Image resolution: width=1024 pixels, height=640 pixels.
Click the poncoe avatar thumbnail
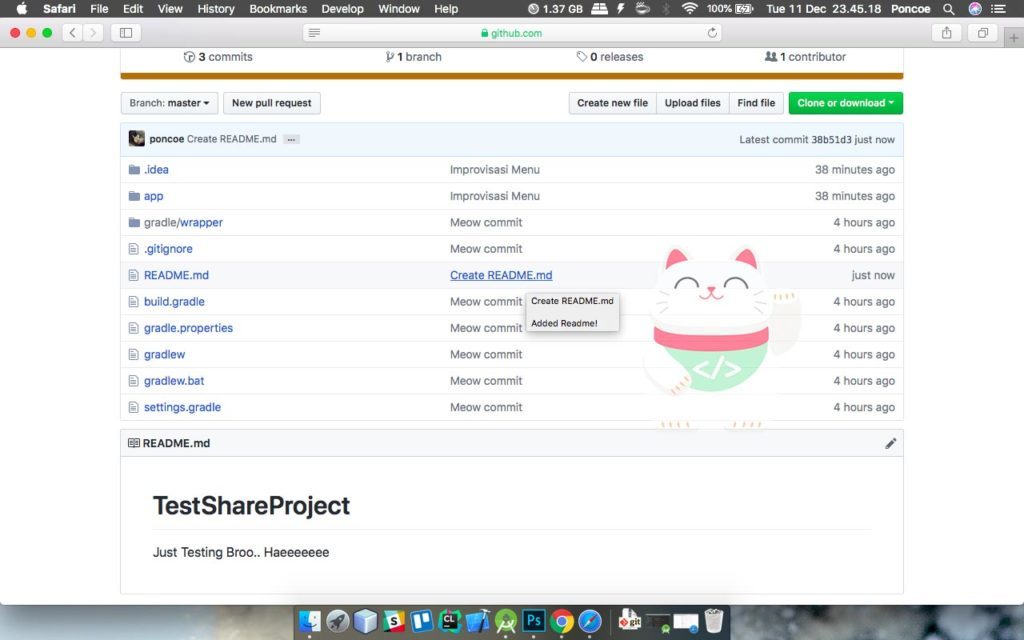click(136, 138)
